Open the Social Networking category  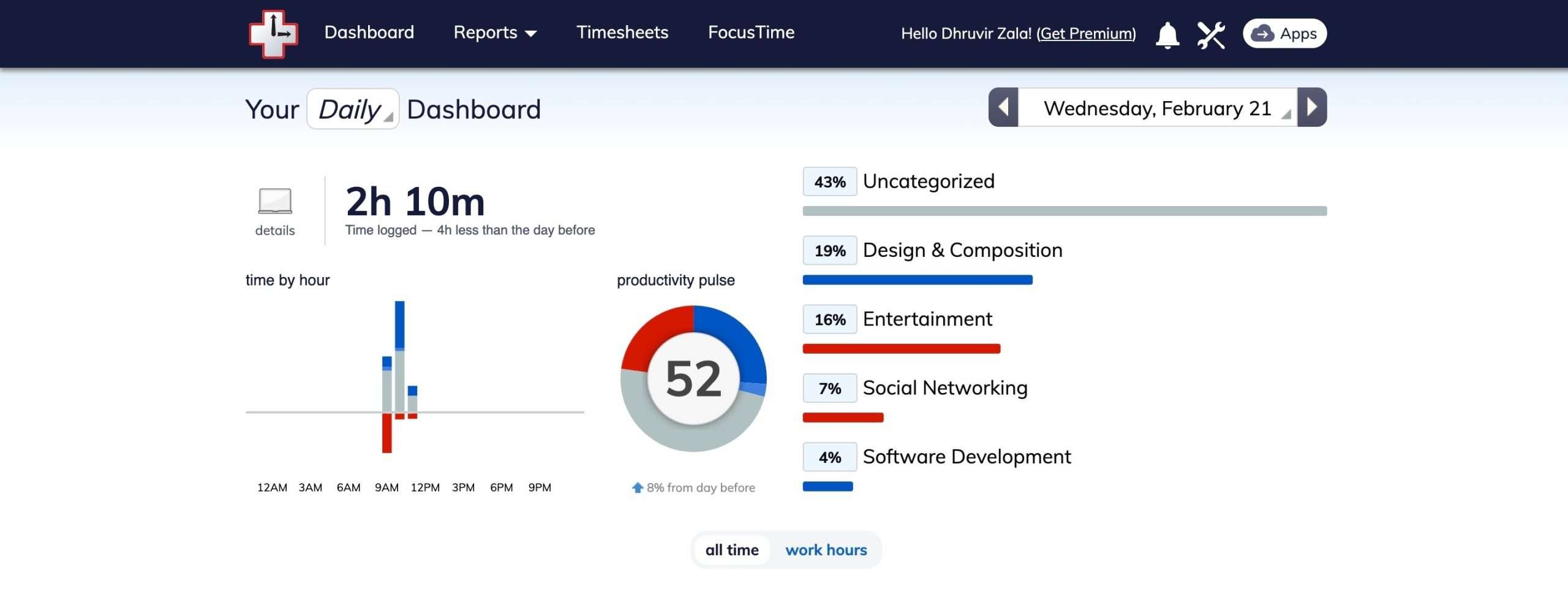click(x=945, y=388)
